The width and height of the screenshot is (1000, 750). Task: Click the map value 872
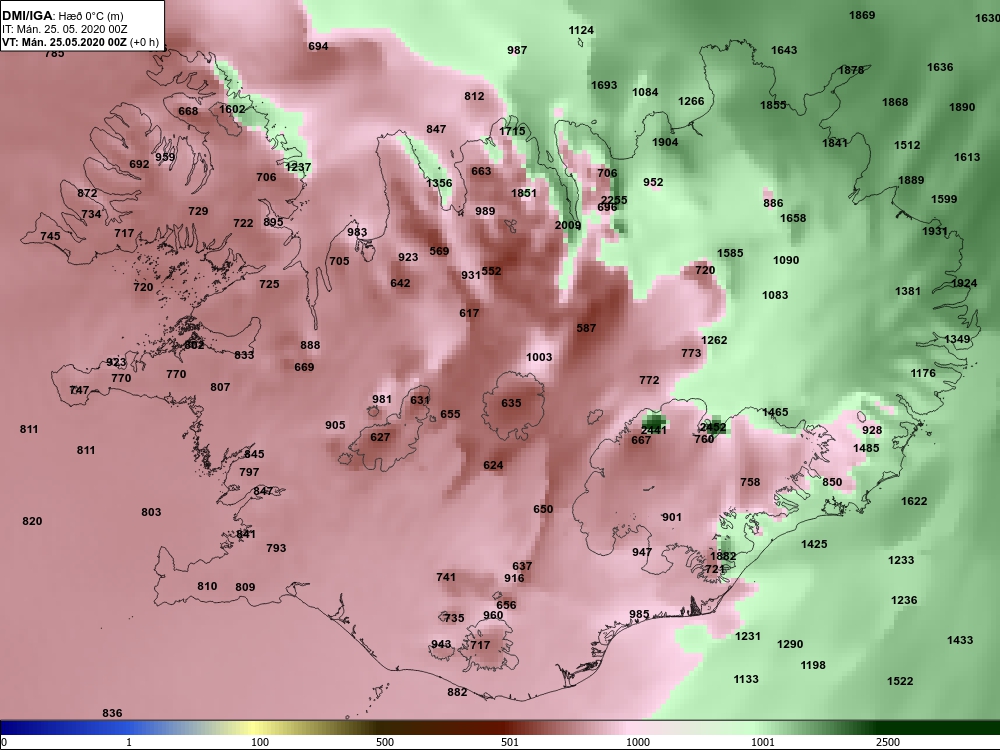pos(87,193)
